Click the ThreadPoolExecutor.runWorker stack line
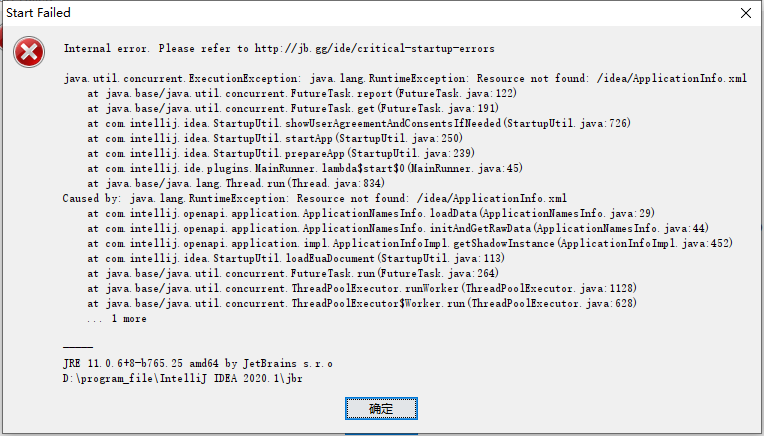764x436 pixels. coord(362,289)
